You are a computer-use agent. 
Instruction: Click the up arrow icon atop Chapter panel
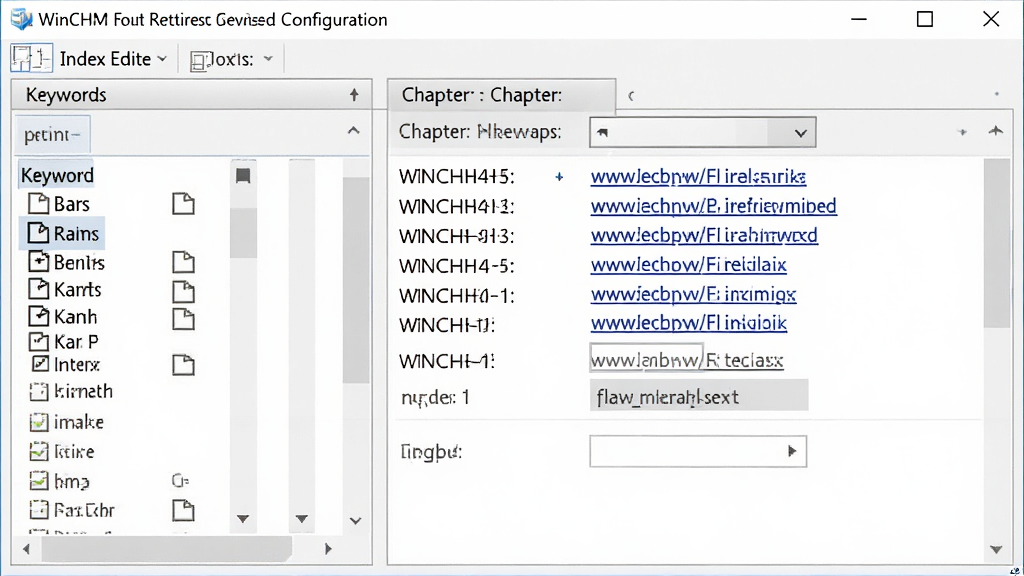(x=995, y=131)
